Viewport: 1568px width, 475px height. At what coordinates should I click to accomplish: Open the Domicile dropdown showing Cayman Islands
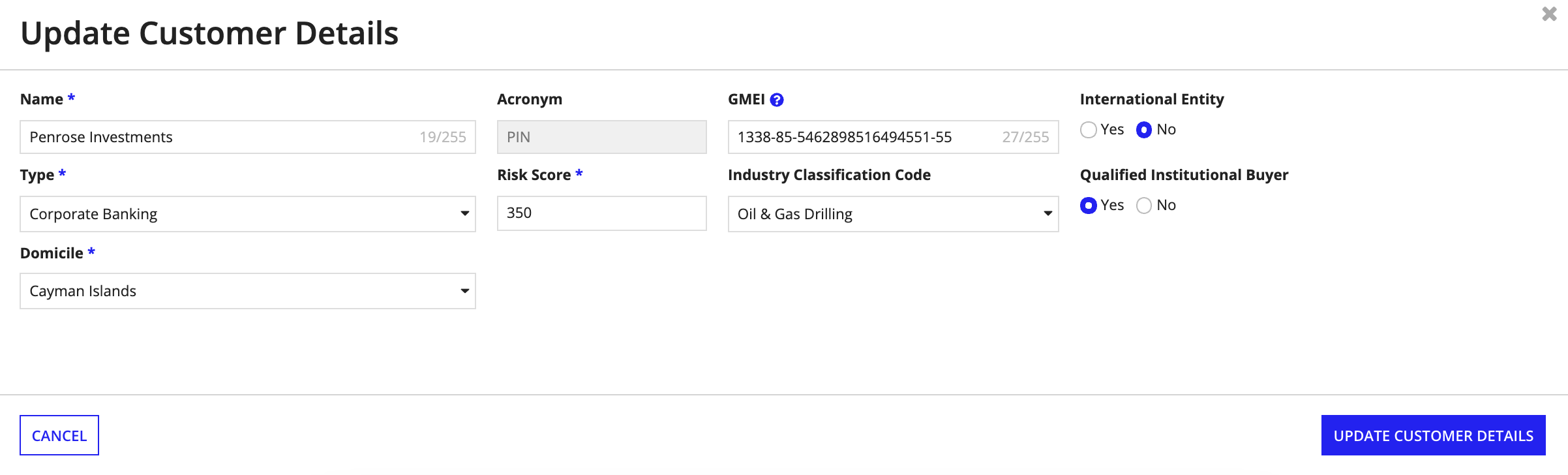point(248,291)
